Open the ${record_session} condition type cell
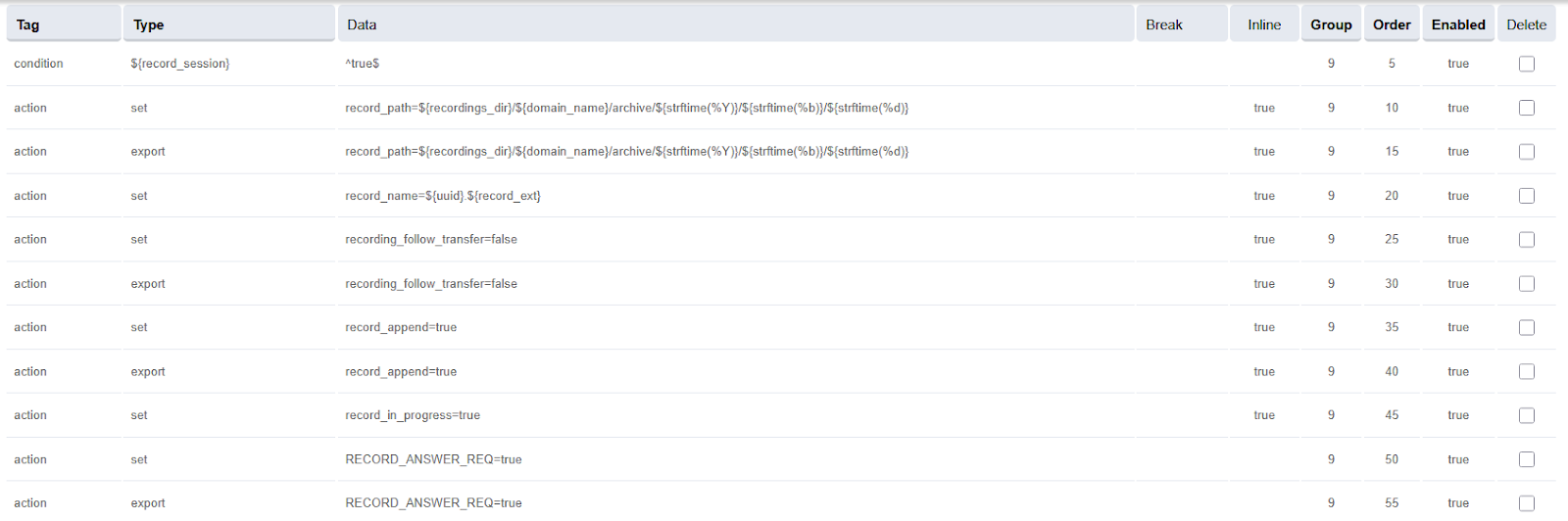Image resolution: width=1568 pixels, height=521 pixels. [x=180, y=64]
